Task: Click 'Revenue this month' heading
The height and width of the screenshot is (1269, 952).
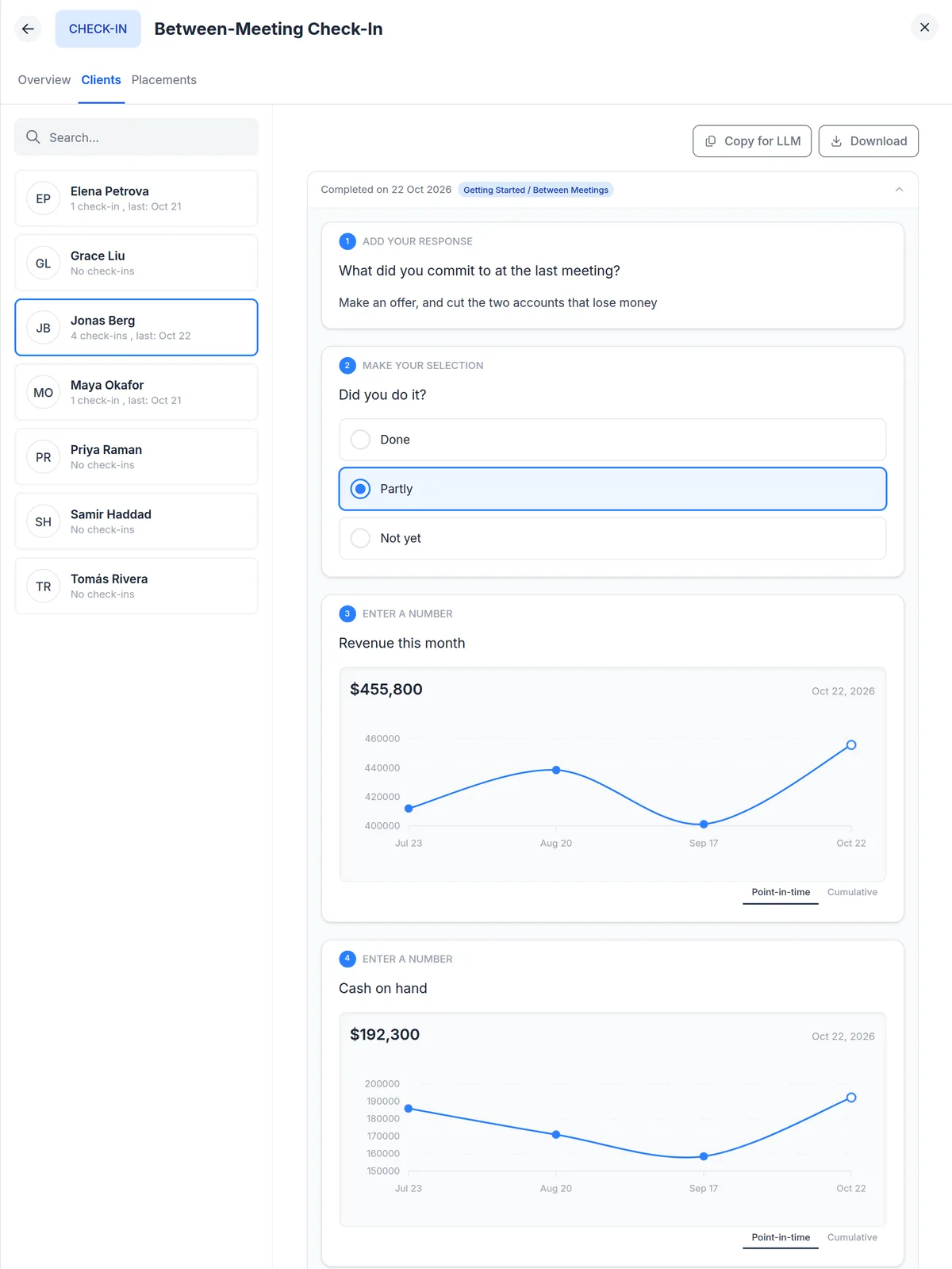Action: pos(402,644)
